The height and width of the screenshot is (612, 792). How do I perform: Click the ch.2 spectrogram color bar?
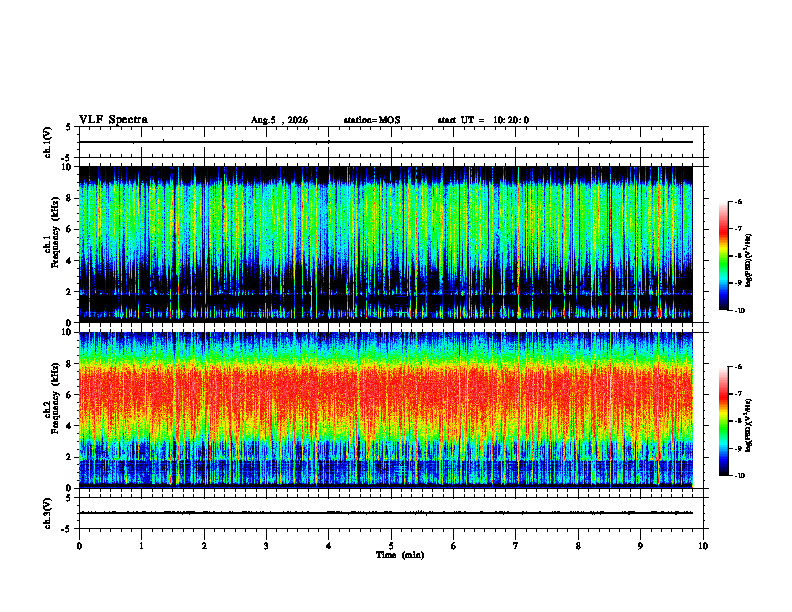pos(723,421)
